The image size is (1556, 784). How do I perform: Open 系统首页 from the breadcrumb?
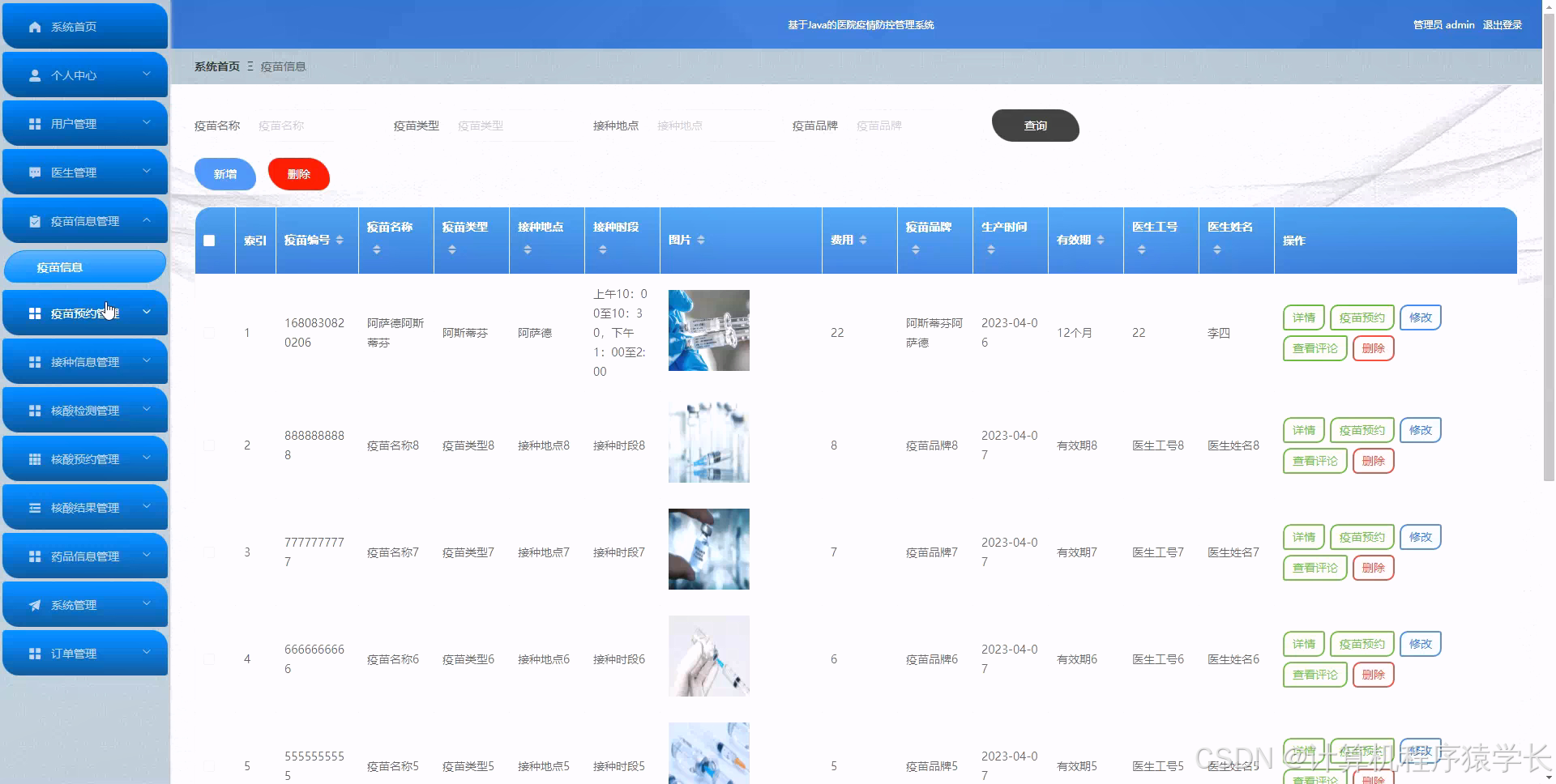click(216, 66)
